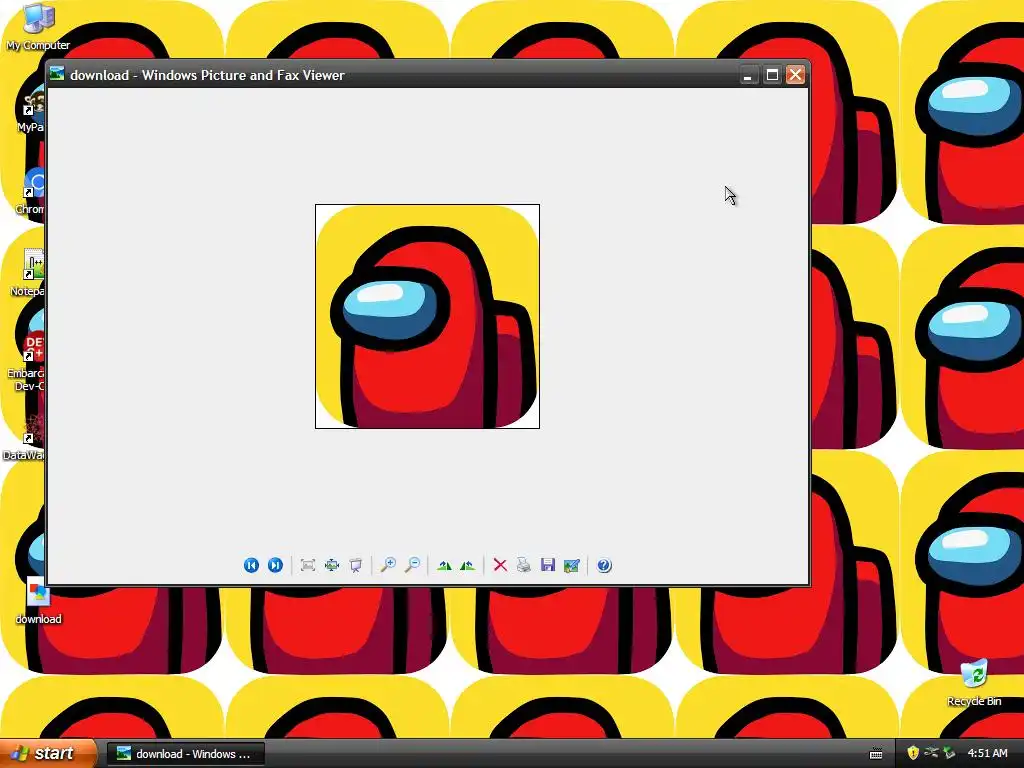Close the Picture and Fax Viewer window

795,75
